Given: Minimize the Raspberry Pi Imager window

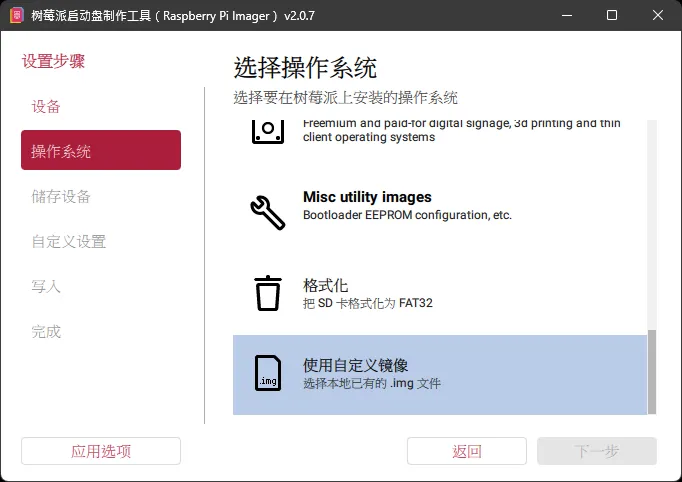Looking at the screenshot, I should coord(567,15).
